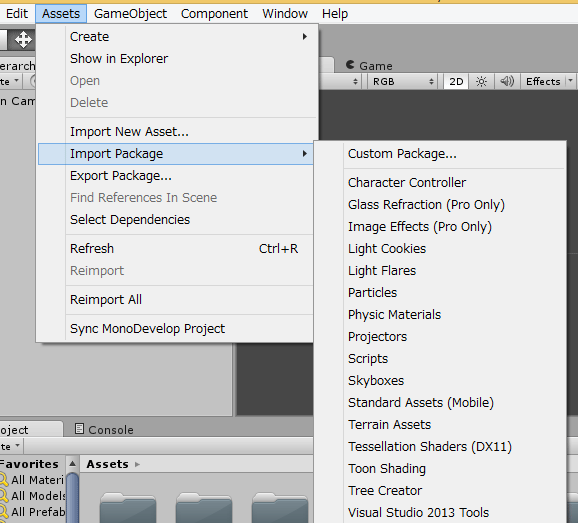The height and width of the screenshot is (523, 578).
Task: Open the Component menu
Action: coord(214,14)
